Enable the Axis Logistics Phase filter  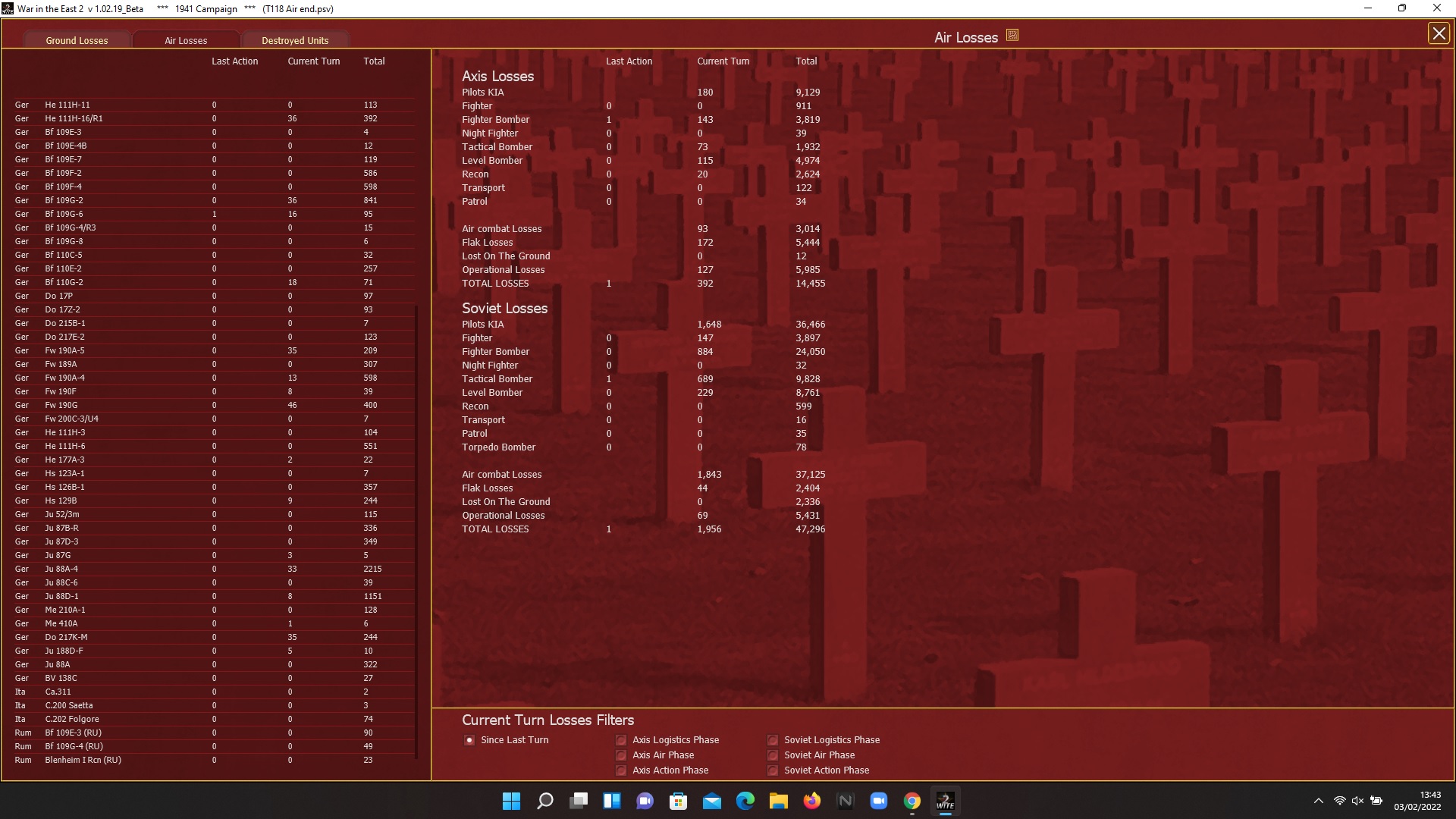621,740
